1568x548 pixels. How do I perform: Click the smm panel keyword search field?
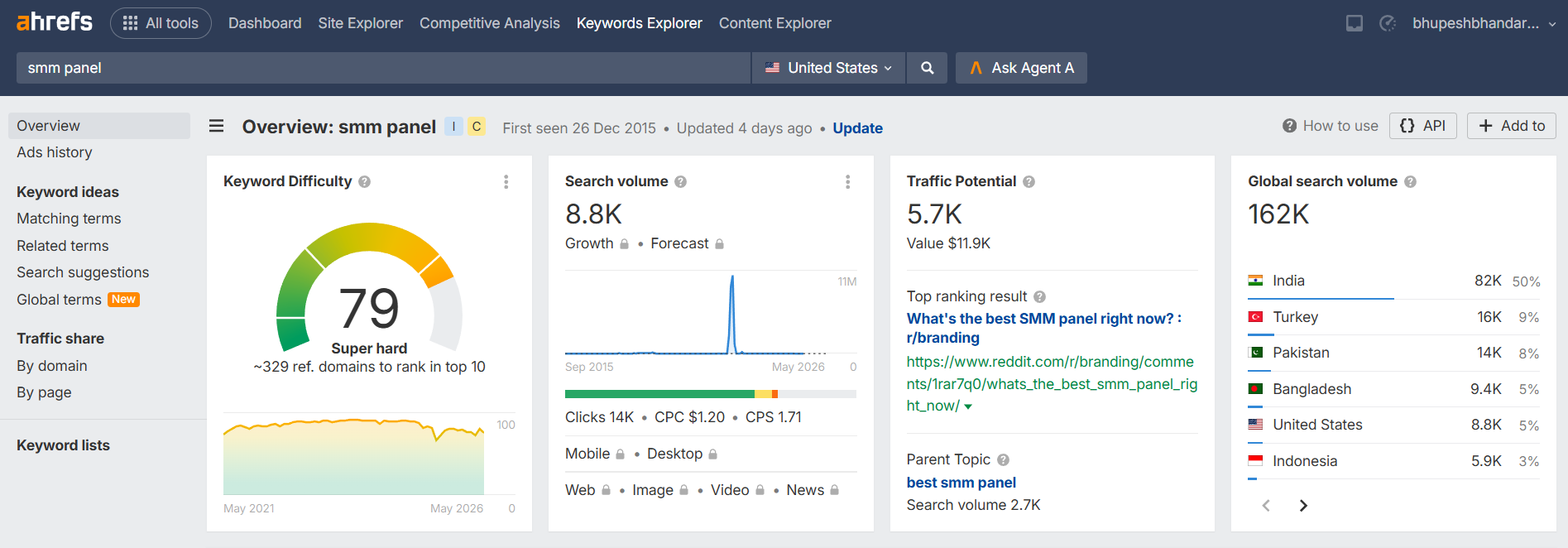[x=383, y=68]
